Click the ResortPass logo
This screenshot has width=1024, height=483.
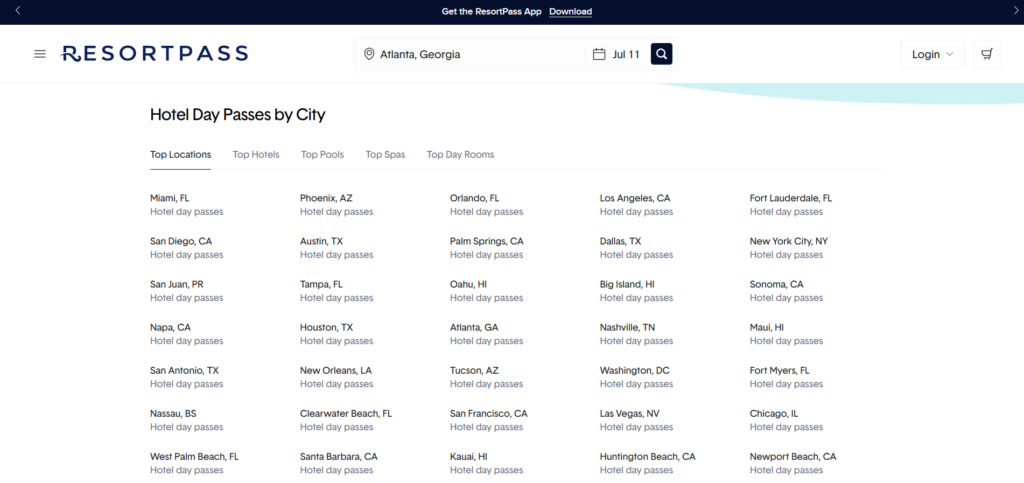click(x=154, y=54)
